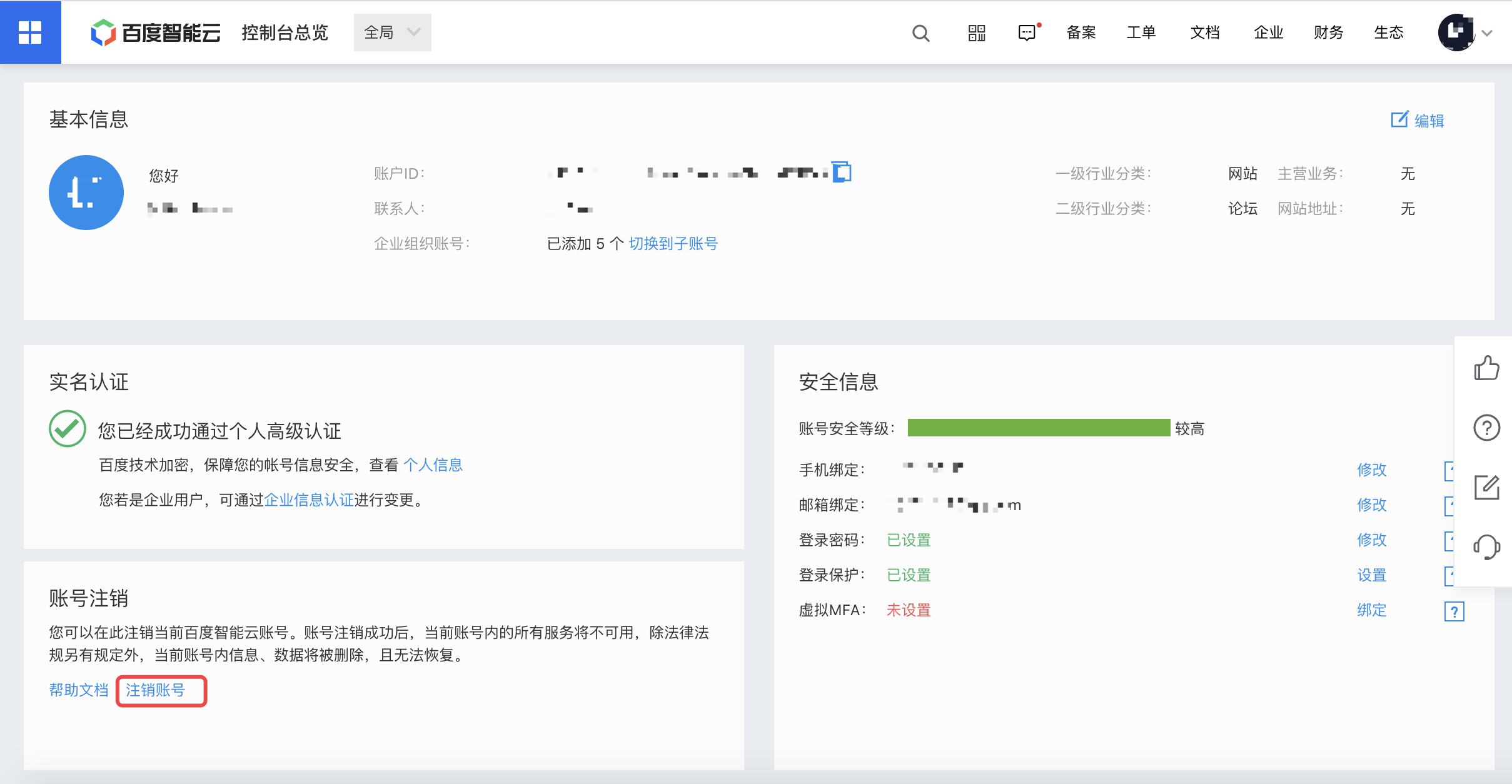The height and width of the screenshot is (784, 1512).
Task: Click 修改 for 登录密码
Action: pos(1372,540)
